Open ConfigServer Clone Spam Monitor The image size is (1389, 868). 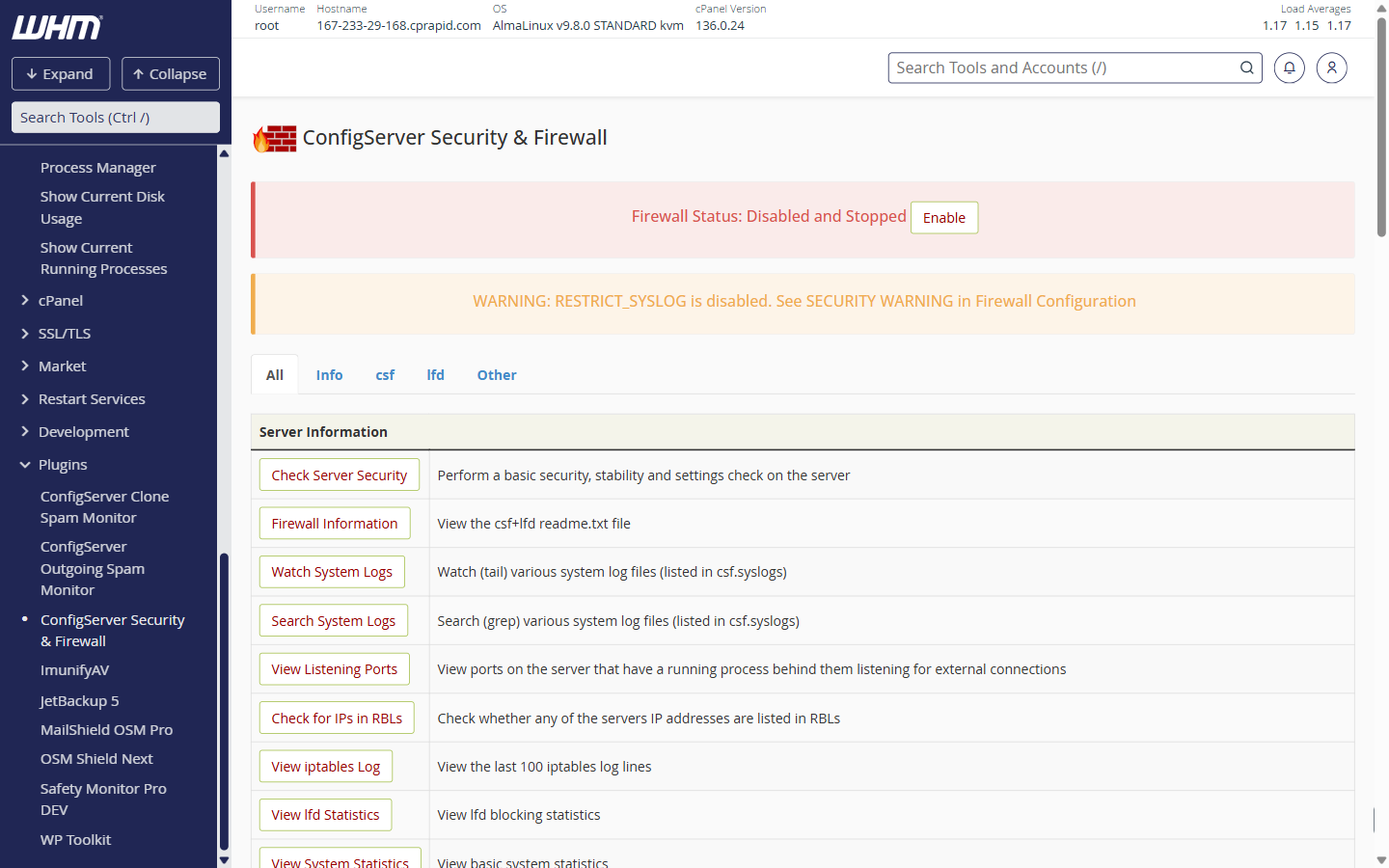point(104,507)
